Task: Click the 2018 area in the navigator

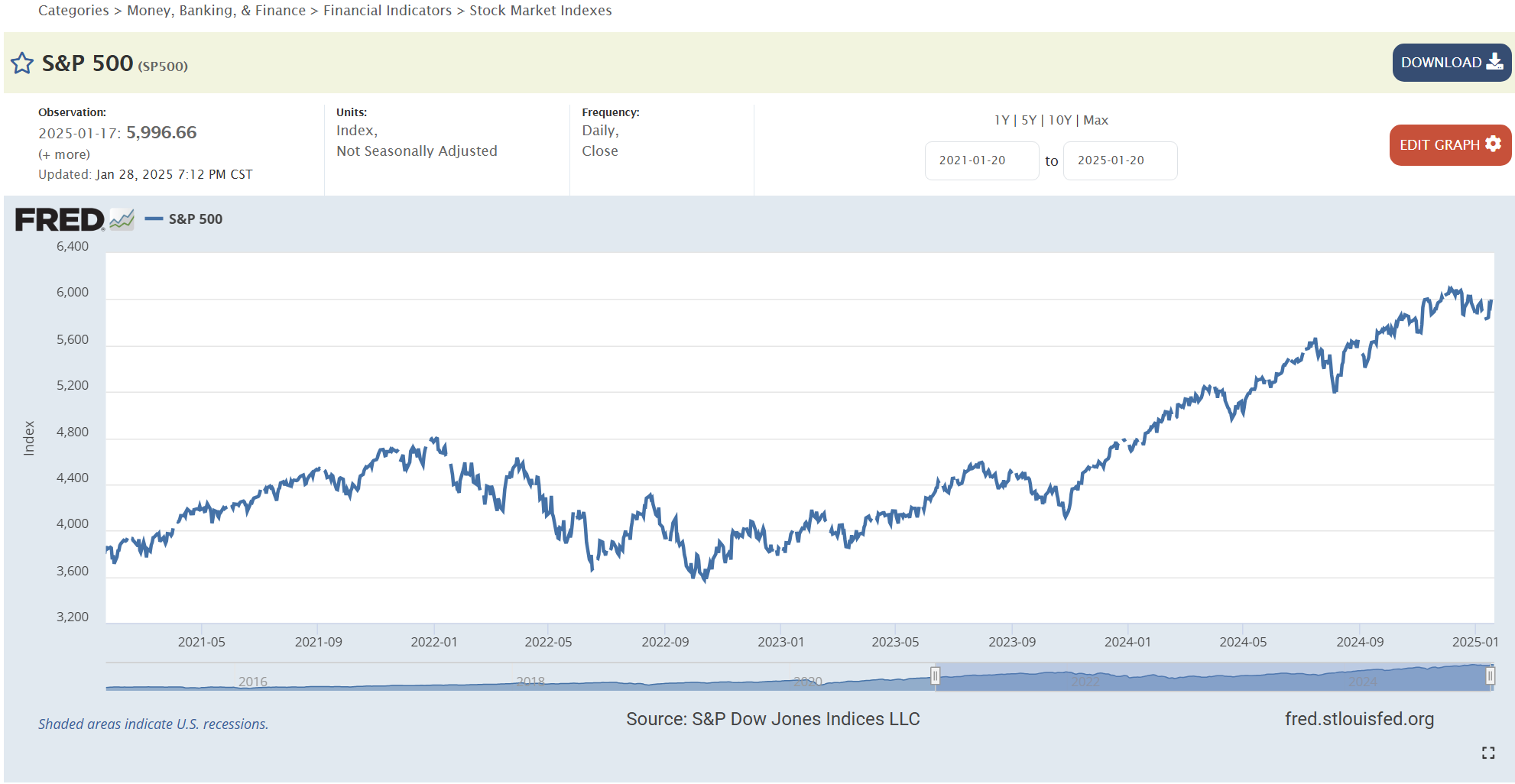Action: [530, 681]
